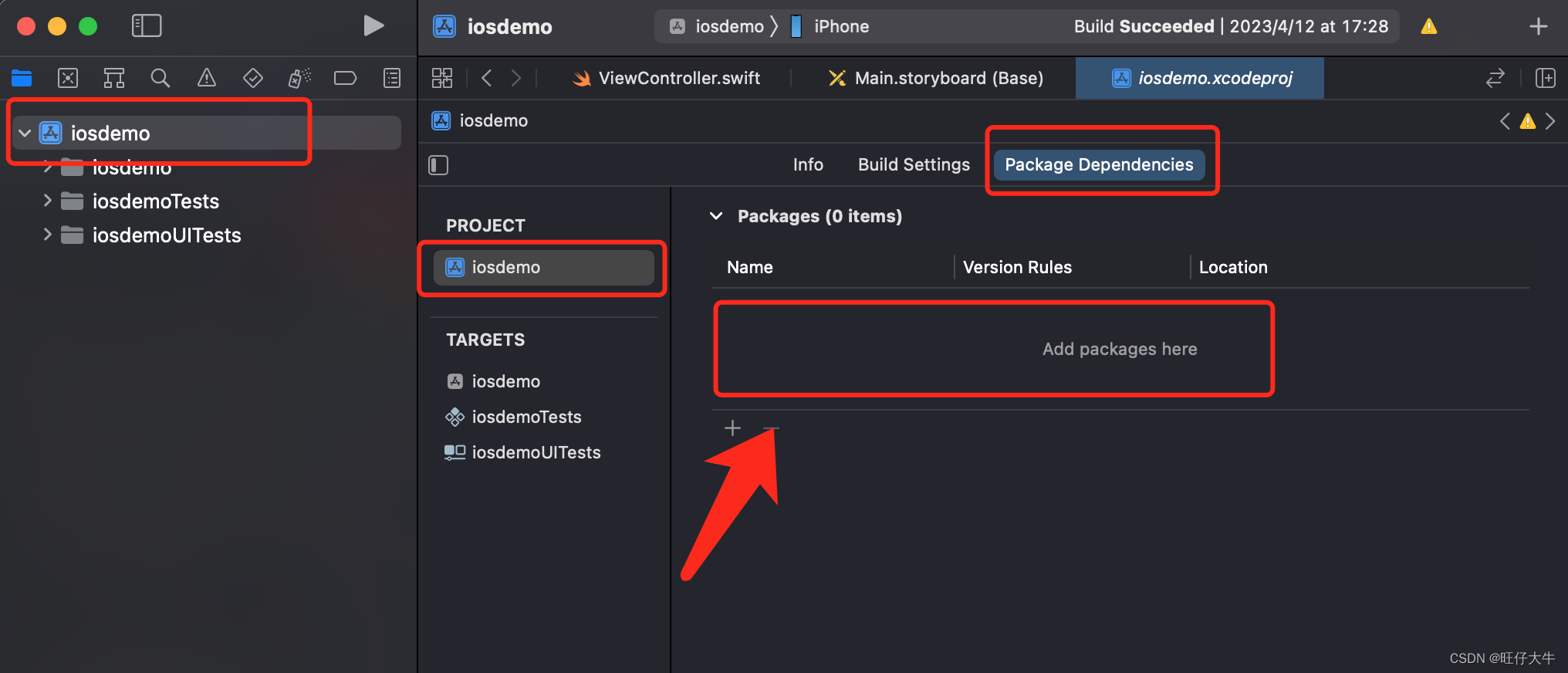Open the Project navigator folder icon

click(x=22, y=78)
